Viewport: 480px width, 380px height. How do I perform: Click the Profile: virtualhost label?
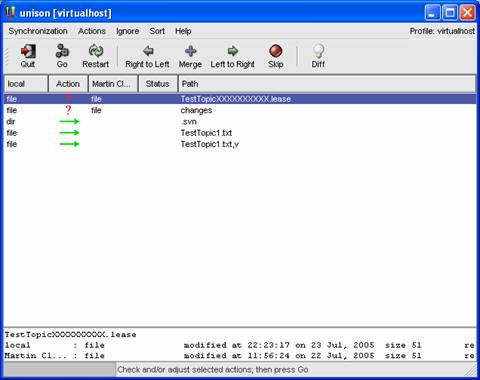click(442, 31)
